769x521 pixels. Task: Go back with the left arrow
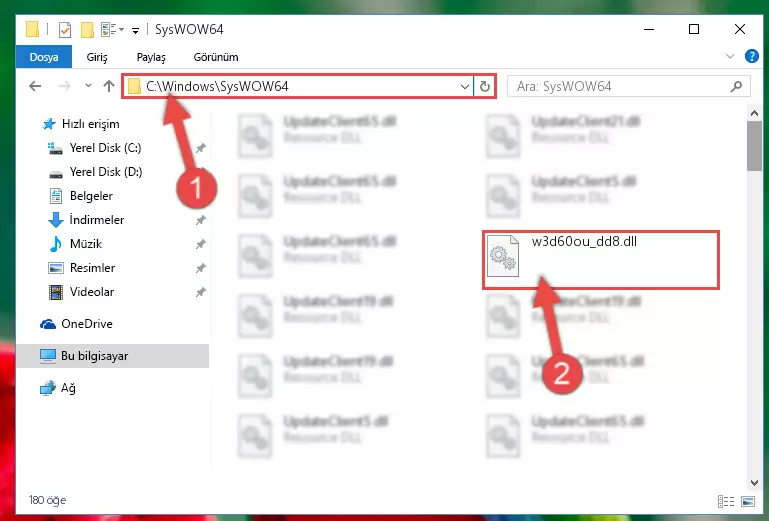35,86
